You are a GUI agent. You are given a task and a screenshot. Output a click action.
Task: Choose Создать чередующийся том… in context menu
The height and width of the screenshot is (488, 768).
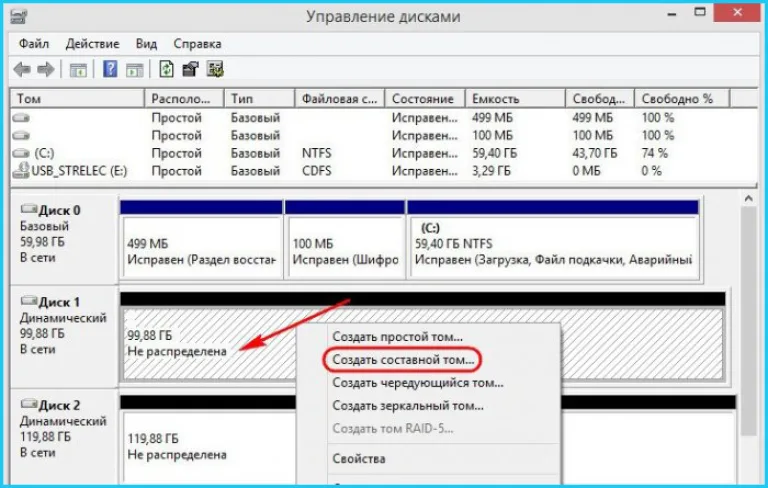[418, 383]
